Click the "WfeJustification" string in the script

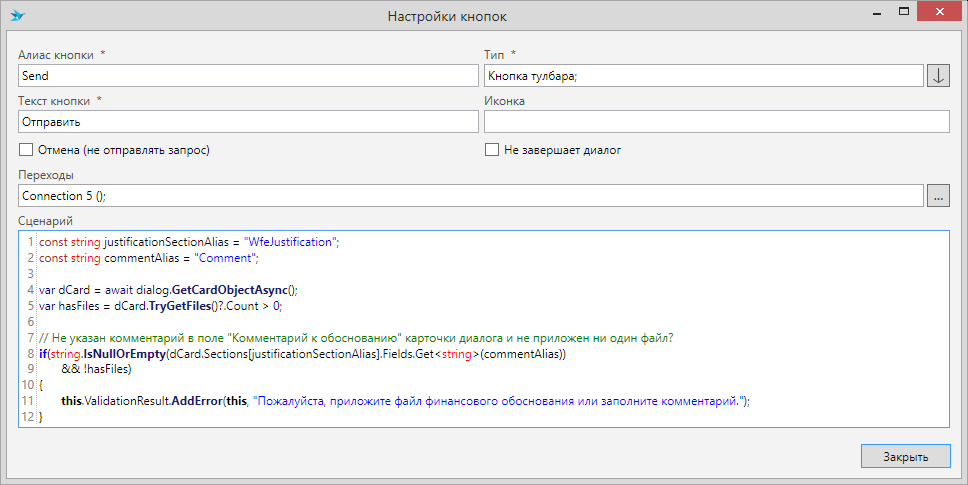289,242
